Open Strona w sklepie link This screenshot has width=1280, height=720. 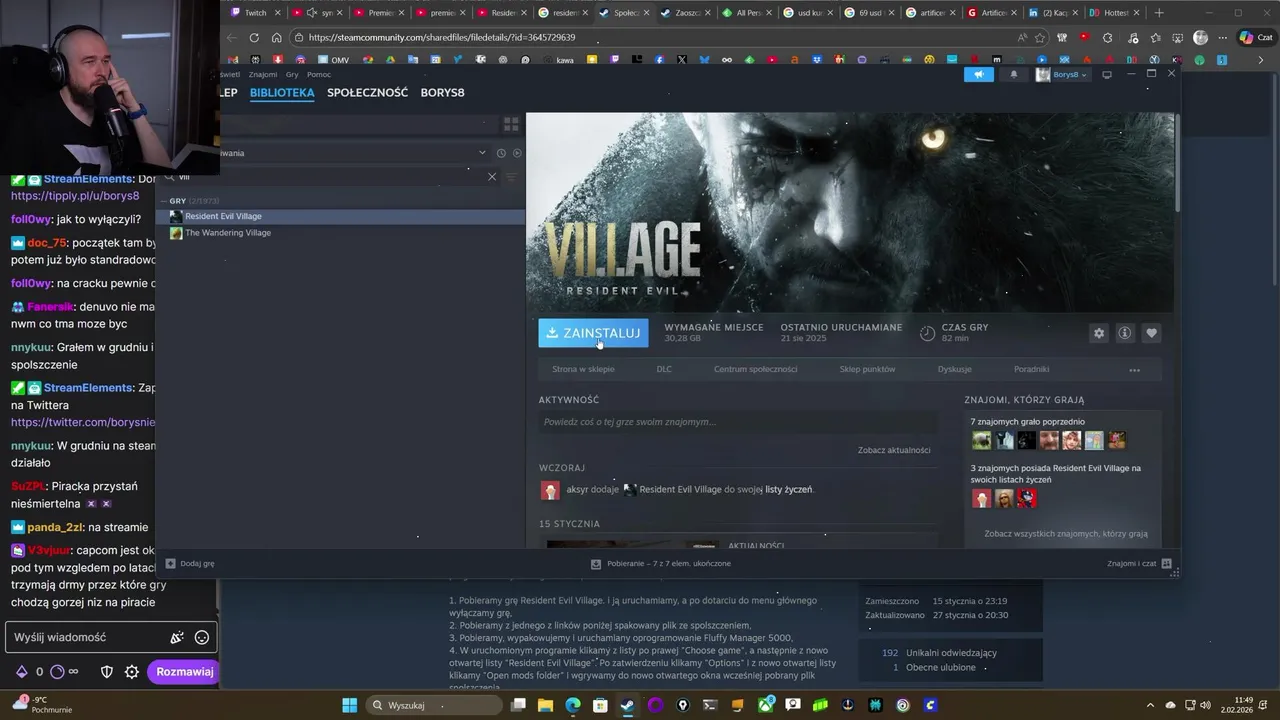pyautogui.click(x=583, y=369)
